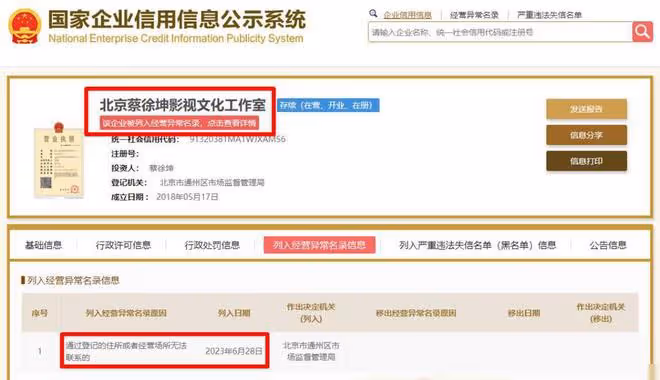Open the 公告信息 tab
This screenshot has width=660, height=380.
point(608,245)
